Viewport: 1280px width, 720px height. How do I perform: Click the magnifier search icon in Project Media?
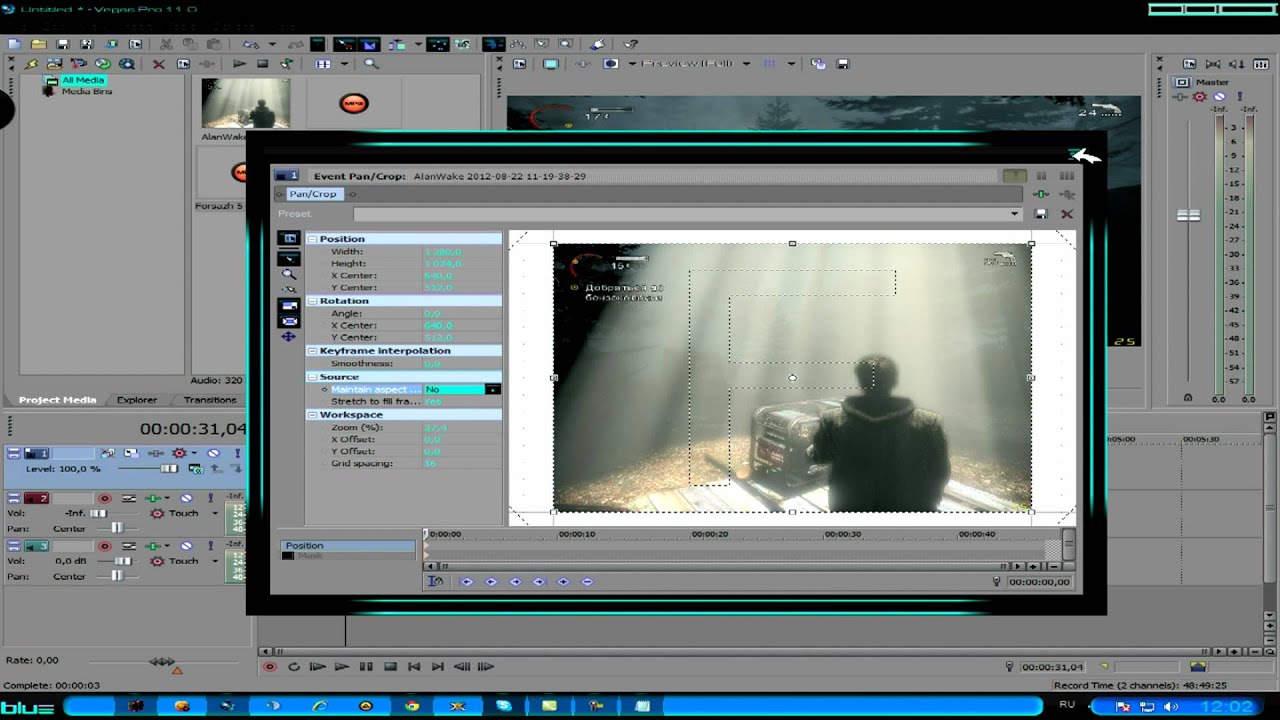[x=371, y=64]
